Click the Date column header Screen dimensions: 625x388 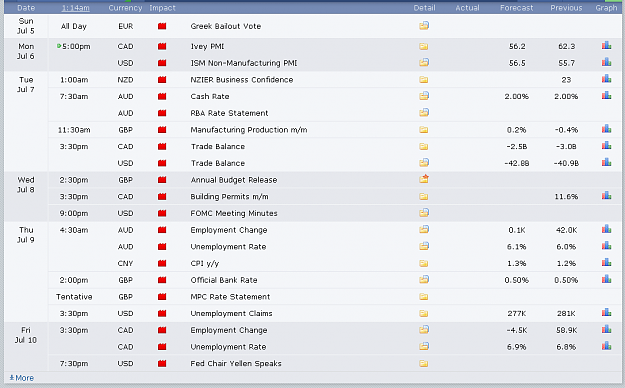click(26, 8)
